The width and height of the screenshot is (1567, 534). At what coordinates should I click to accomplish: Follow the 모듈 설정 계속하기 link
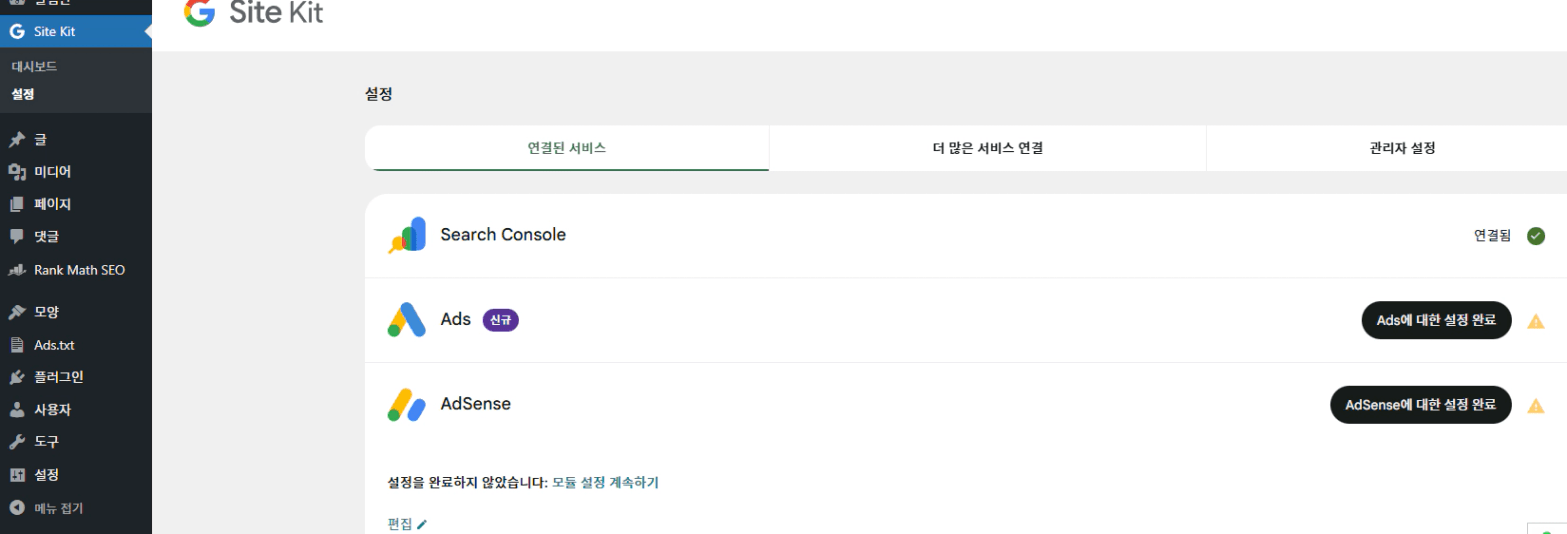[x=605, y=482]
